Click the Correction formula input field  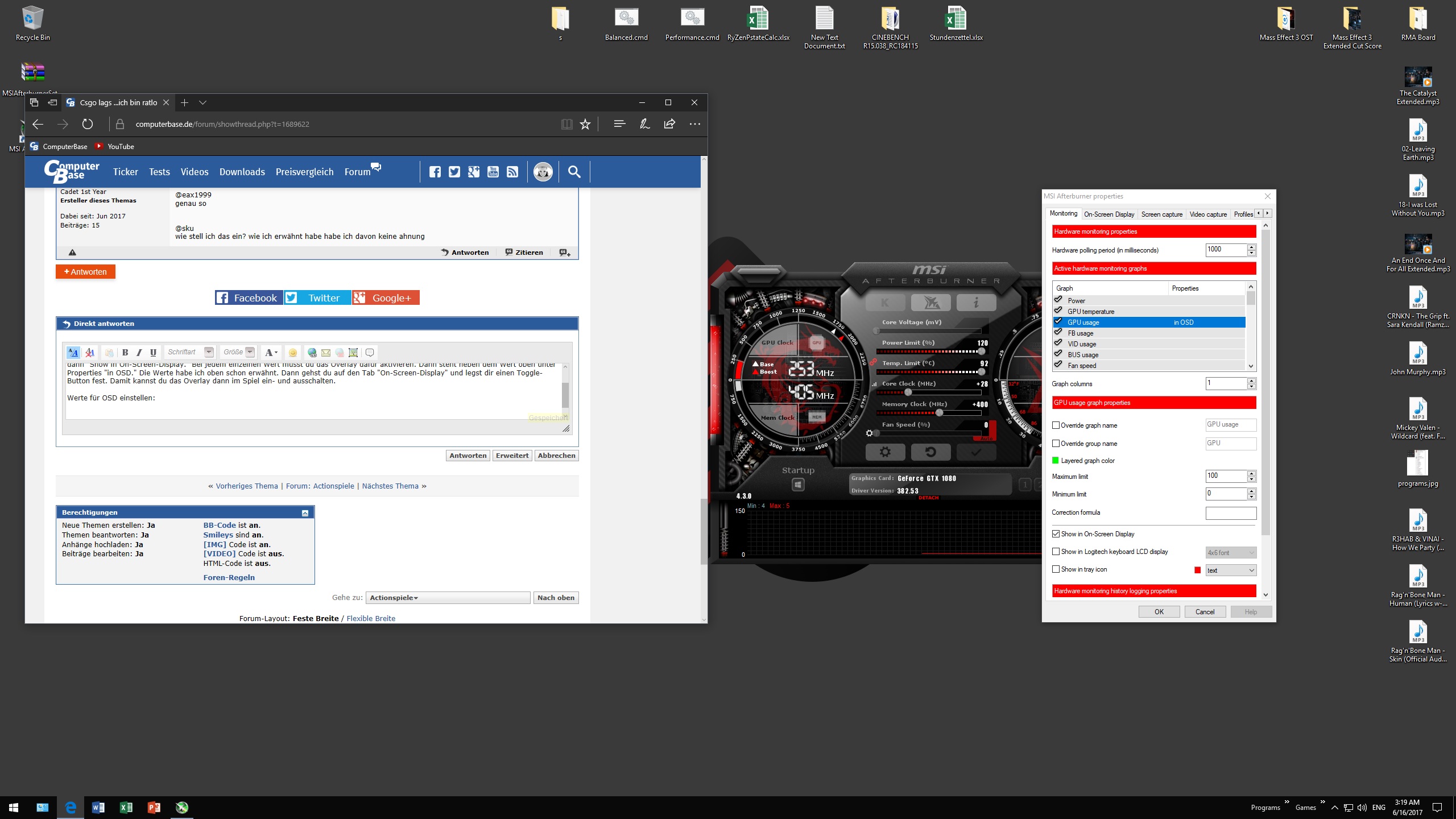[1230, 513]
